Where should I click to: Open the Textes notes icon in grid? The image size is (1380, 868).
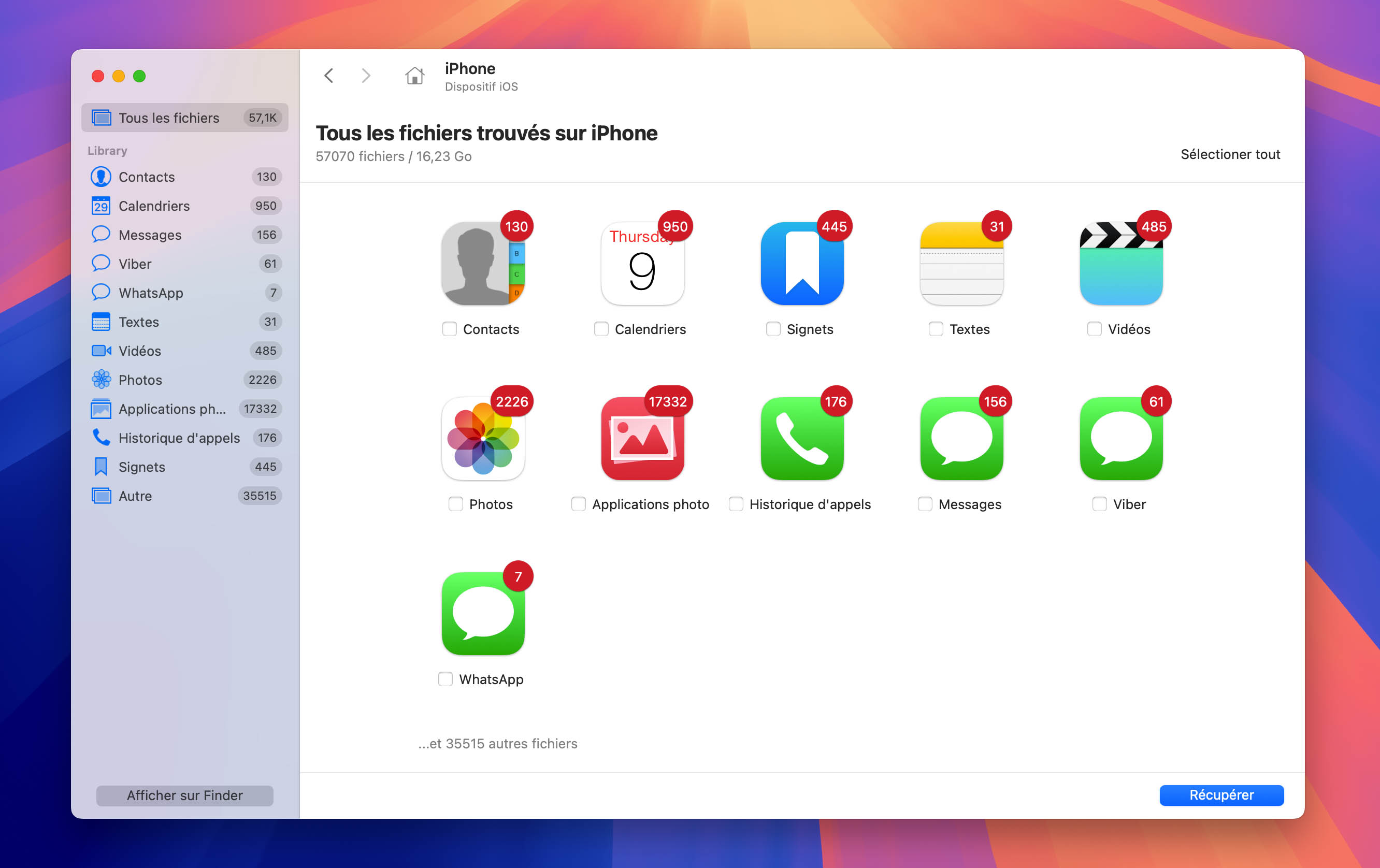pyautogui.click(x=961, y=264)
